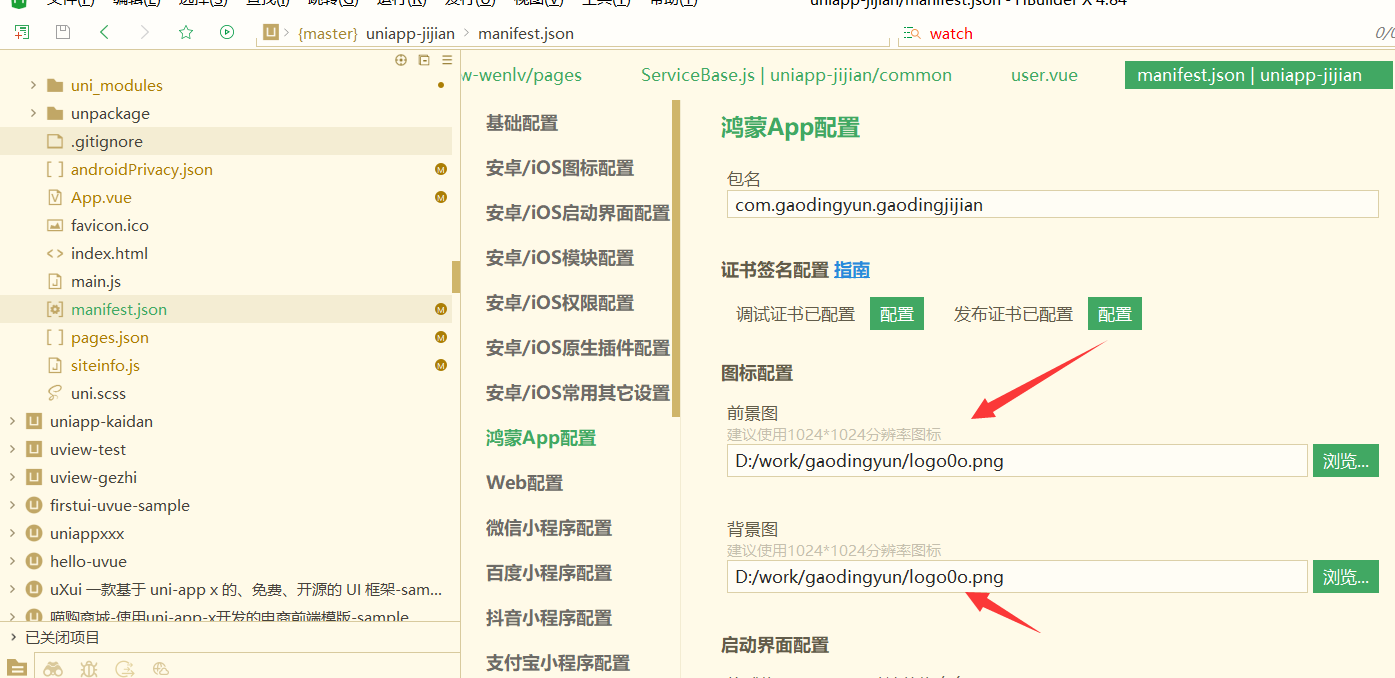Click the uniapp-jijian breadcrumb
This screenshot has height=678, width=1395.
410,34
